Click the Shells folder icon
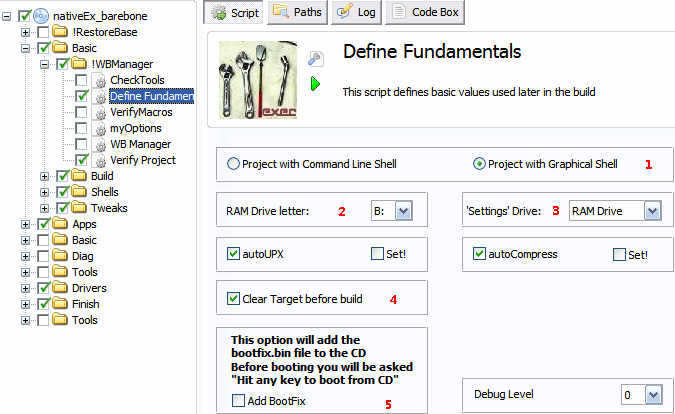Screen dimensions: 675x414 pyautogui.click(x=79, y=192)
